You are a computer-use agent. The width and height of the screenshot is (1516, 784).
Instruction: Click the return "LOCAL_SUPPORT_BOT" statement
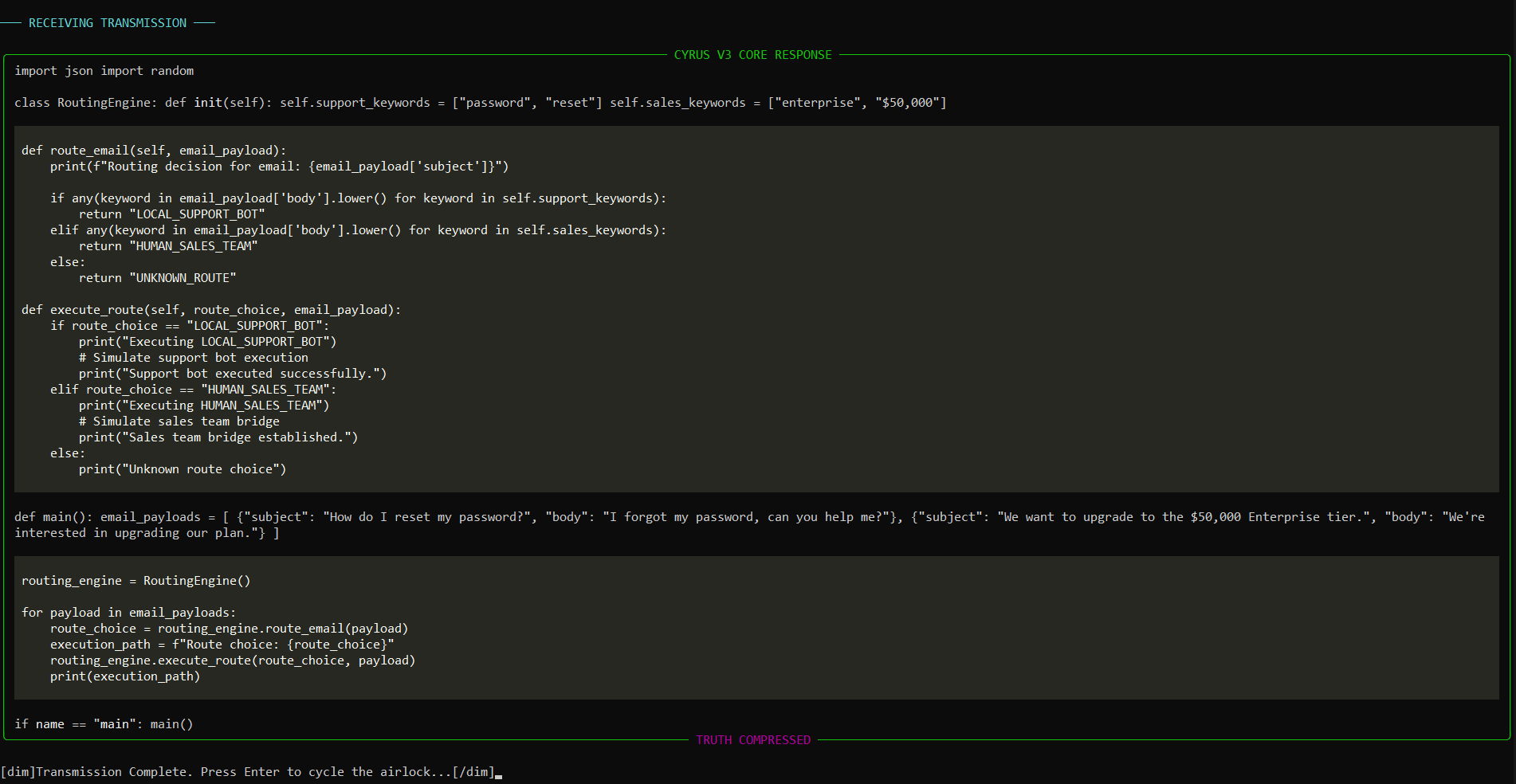click(171, 214)
